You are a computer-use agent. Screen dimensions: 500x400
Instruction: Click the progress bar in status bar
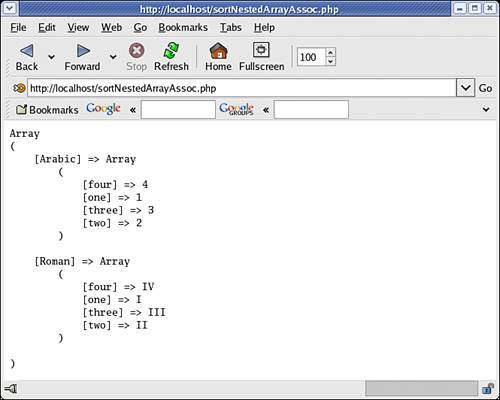pyautogui.click(x=422, y=389)
